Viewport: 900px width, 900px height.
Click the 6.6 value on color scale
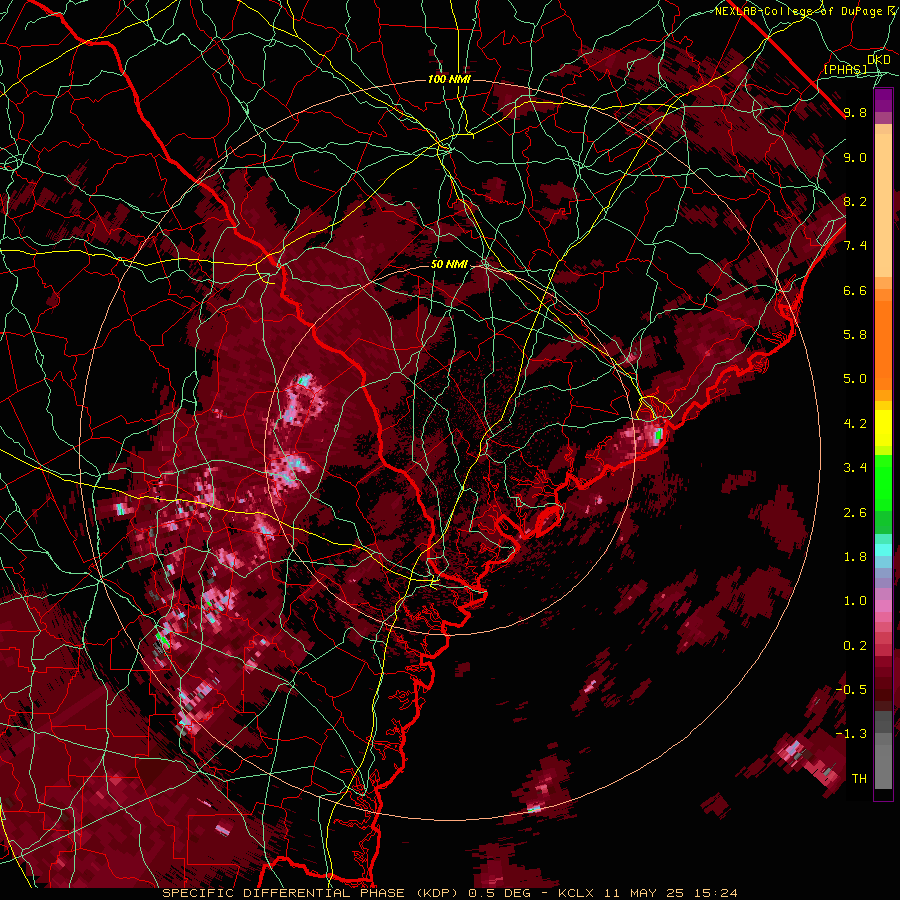point(855,290)
